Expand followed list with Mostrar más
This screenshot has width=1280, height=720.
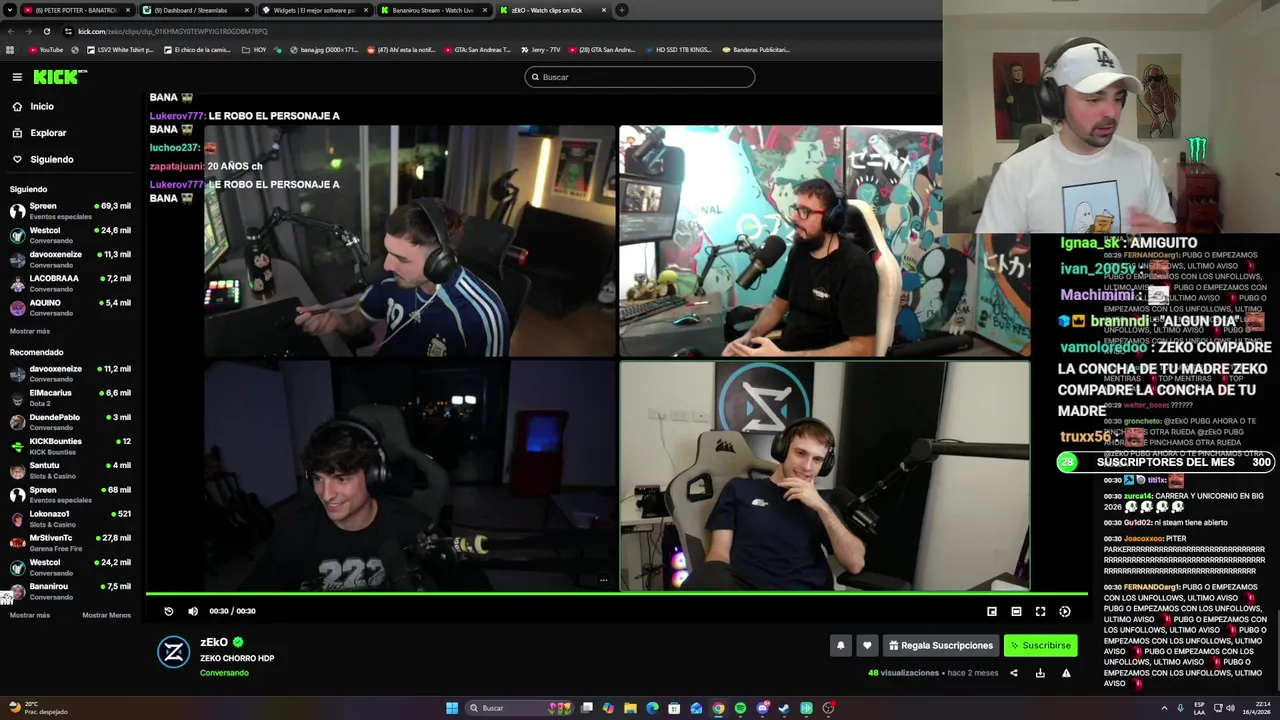[30, 331]
